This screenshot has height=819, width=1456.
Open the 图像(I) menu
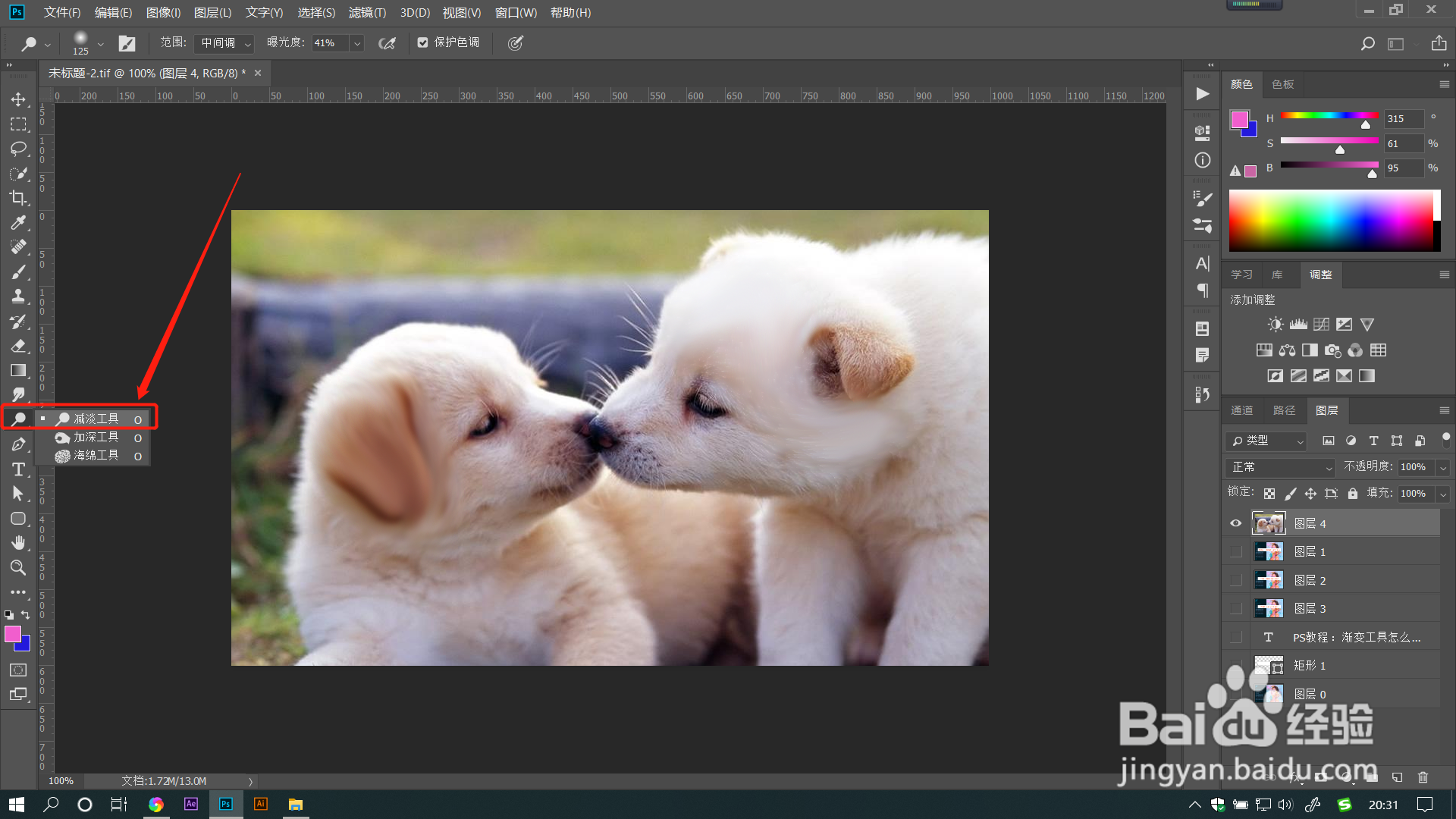point(163,12)
